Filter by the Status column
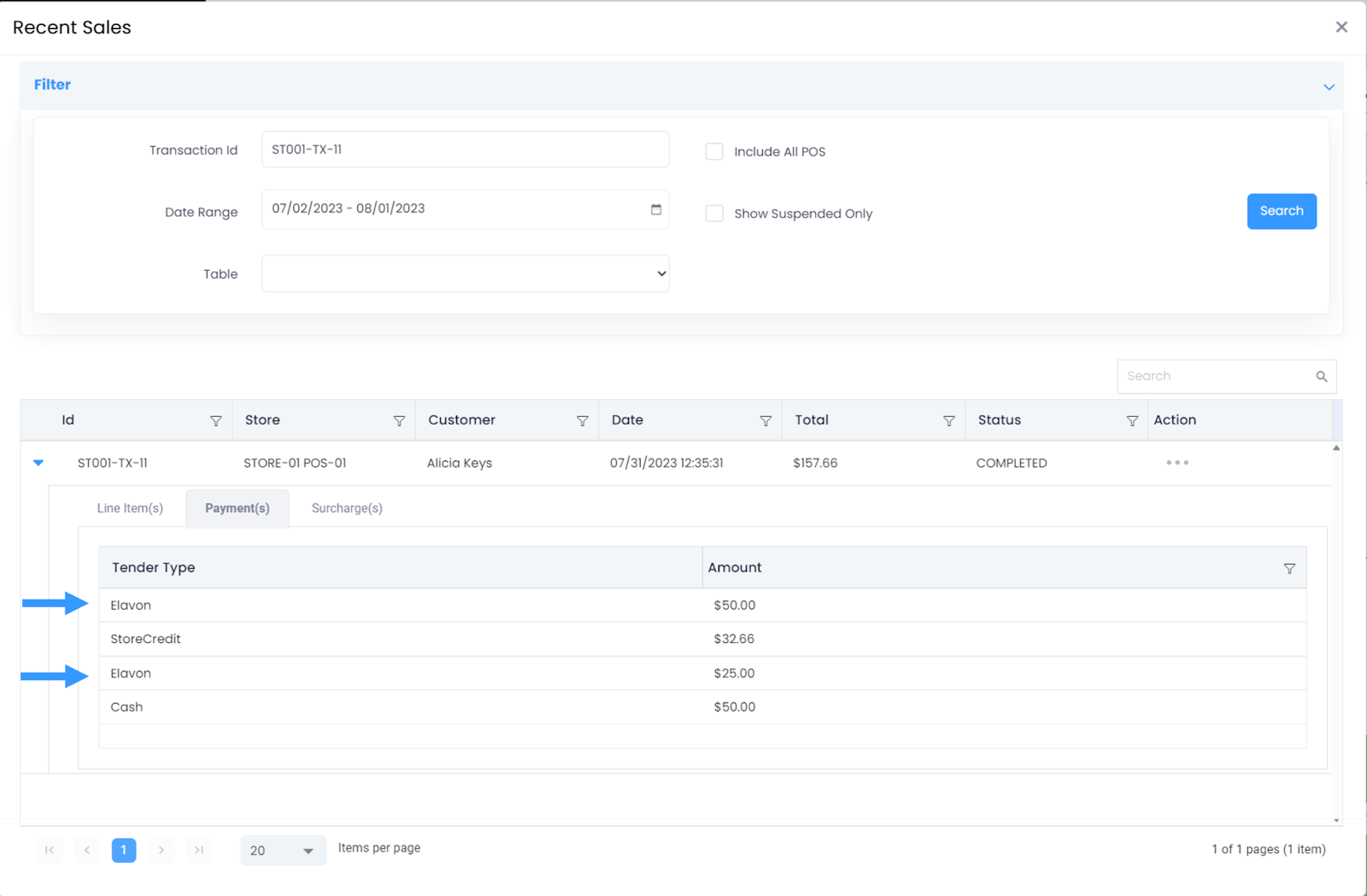 1132,421
